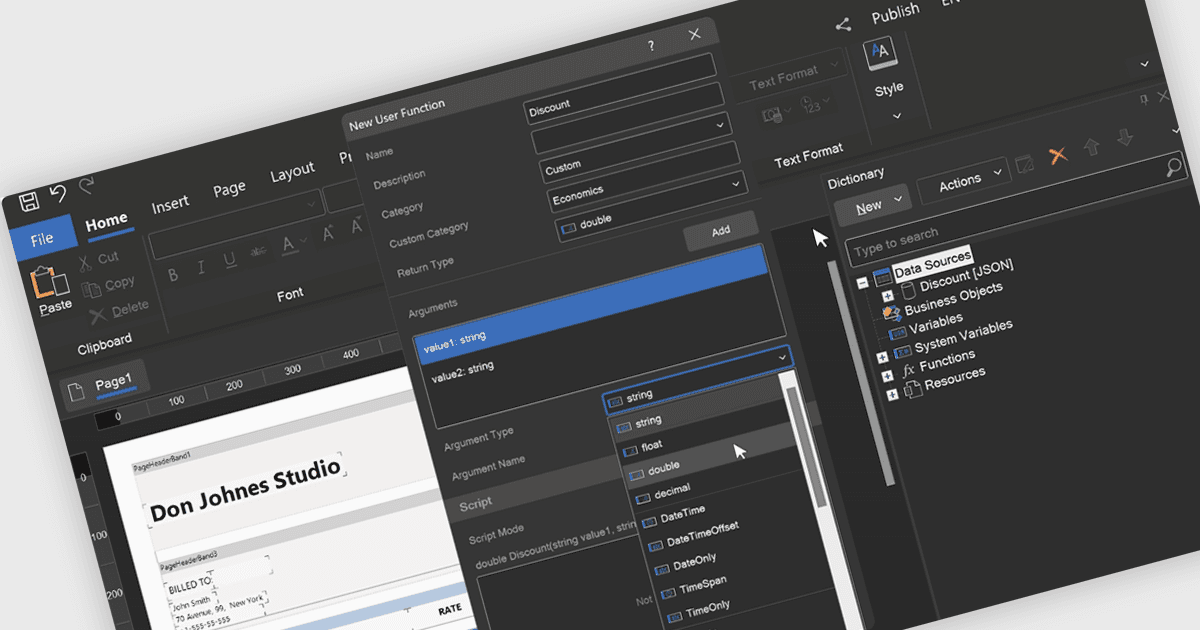
Task: Click the Add argument button
Action: (721, 231)
